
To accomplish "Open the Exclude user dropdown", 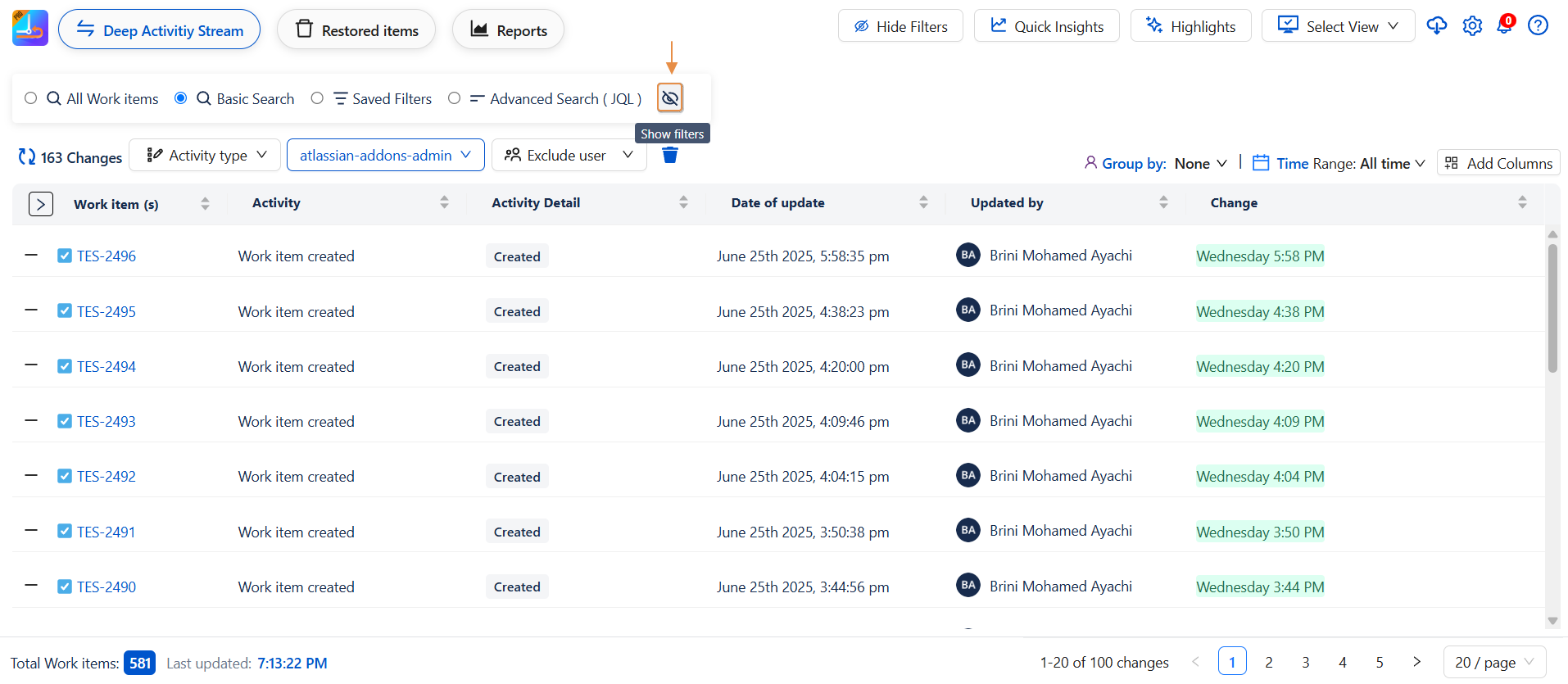I will tap(569, 155).
